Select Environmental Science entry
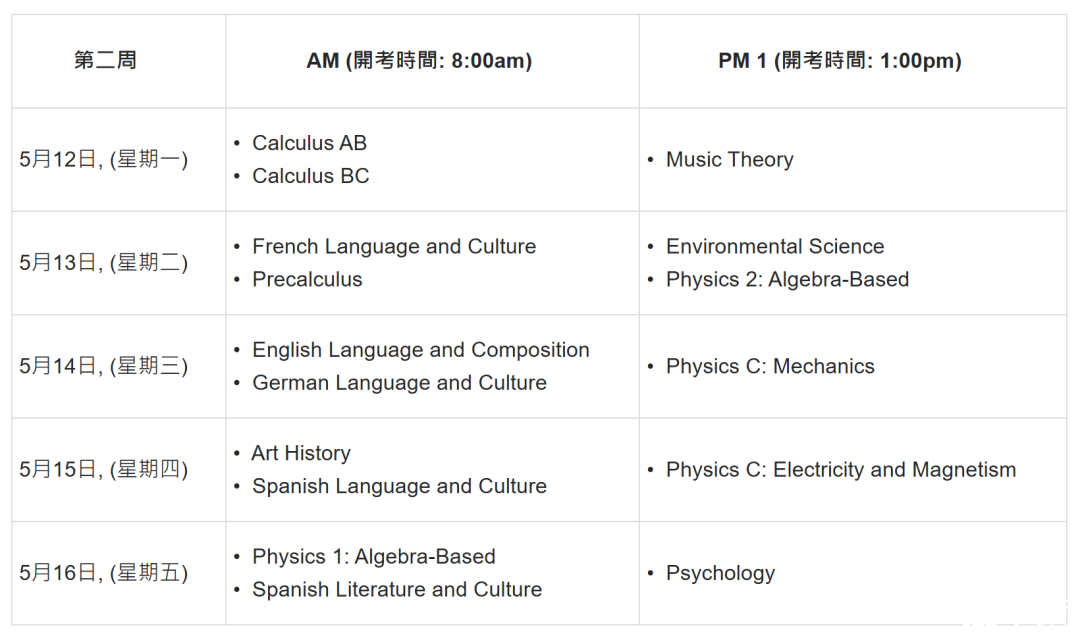Screen dimensions: 1080x640 (x=775, y=246)
